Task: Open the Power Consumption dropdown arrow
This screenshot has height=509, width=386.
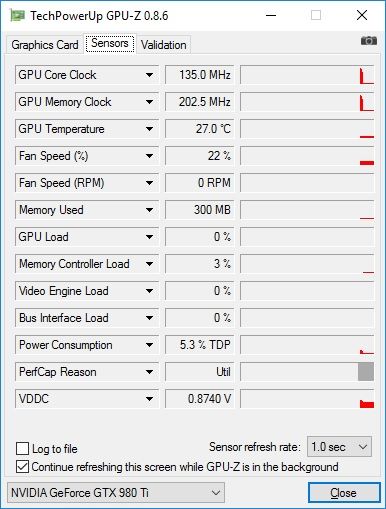Action: (x=149, y=345)
